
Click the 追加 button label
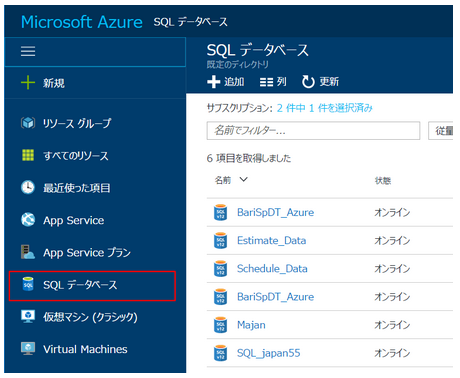(x=234, y=82)
